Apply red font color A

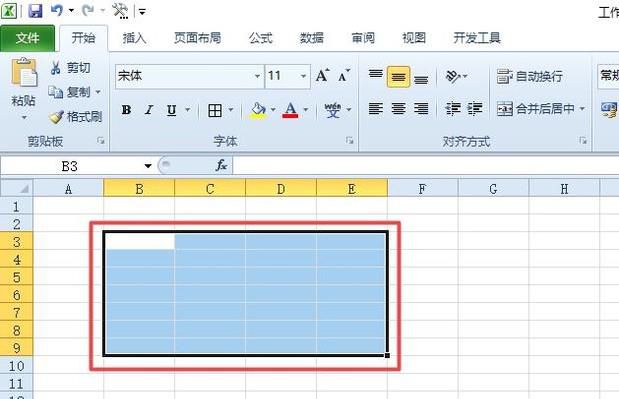(291, 110)
